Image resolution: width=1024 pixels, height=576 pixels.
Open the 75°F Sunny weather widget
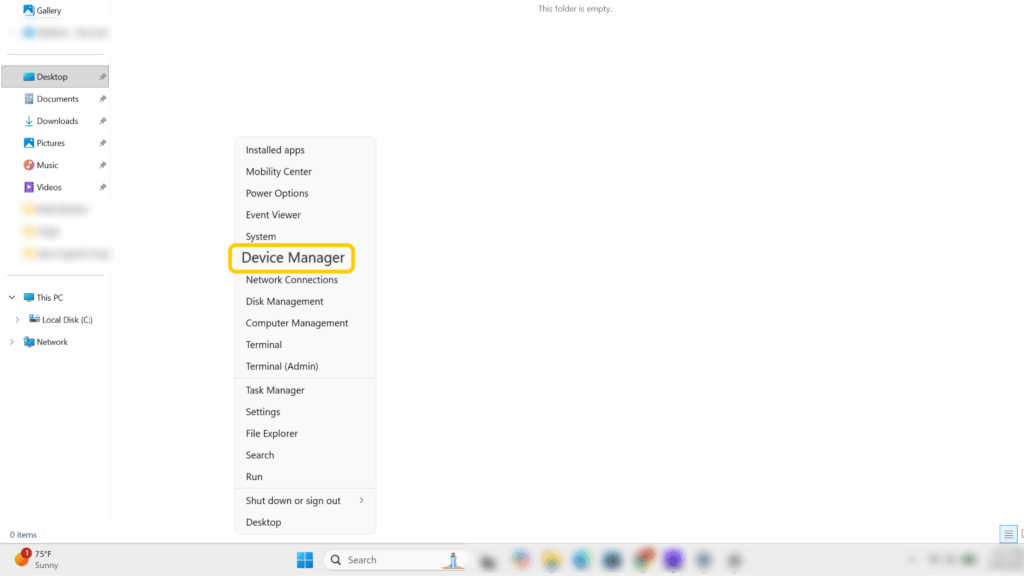(37, 559)
